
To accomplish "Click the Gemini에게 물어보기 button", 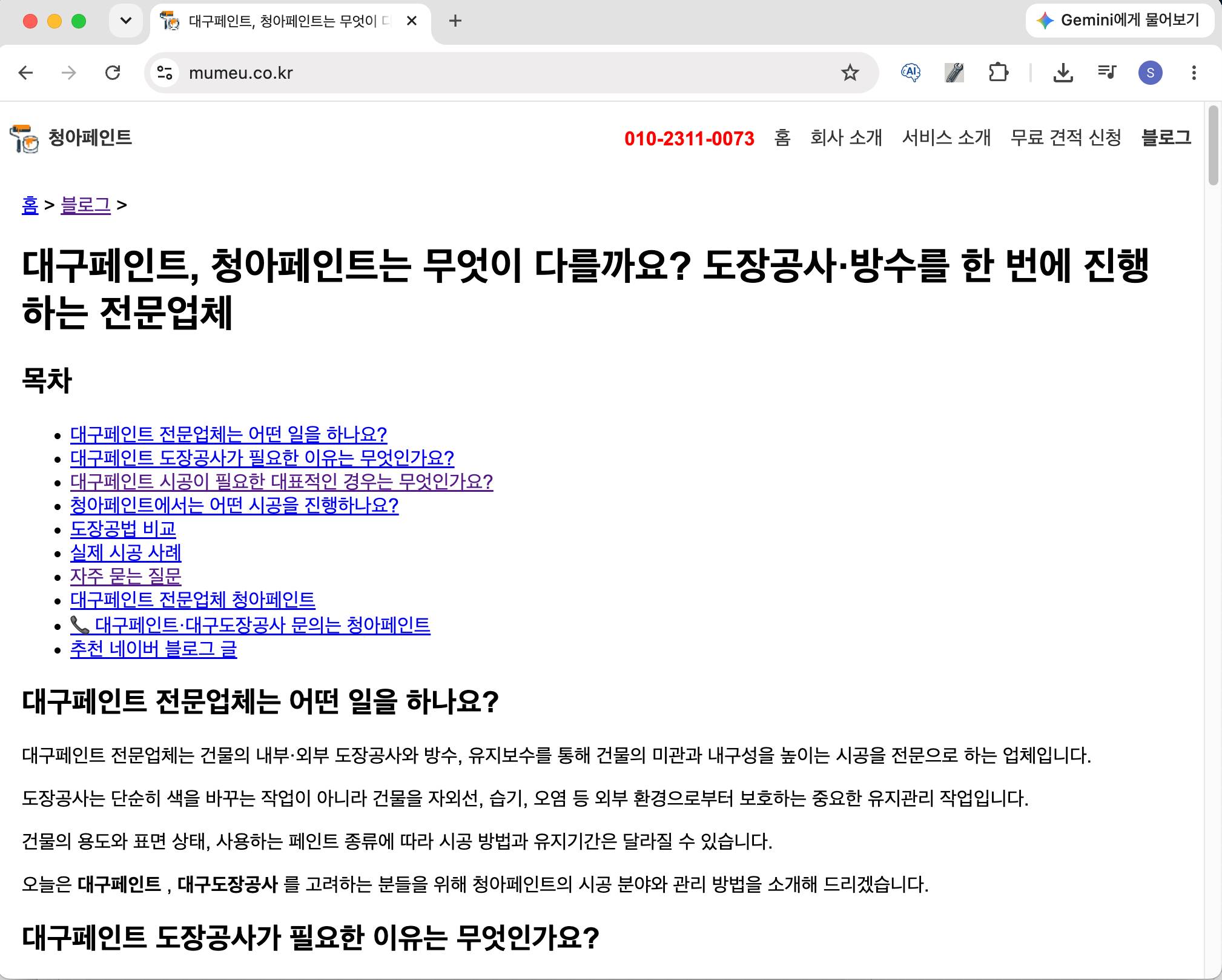I will 1120,21.
